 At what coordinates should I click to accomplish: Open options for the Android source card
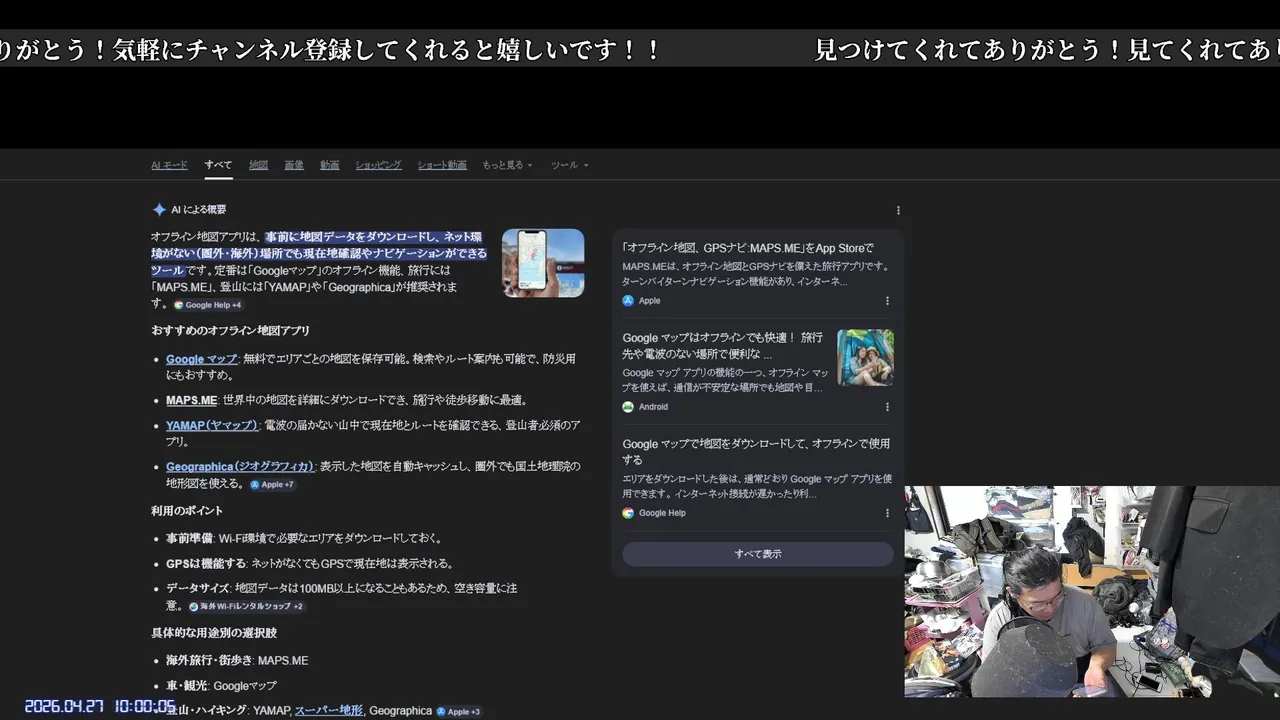[887, 407]
